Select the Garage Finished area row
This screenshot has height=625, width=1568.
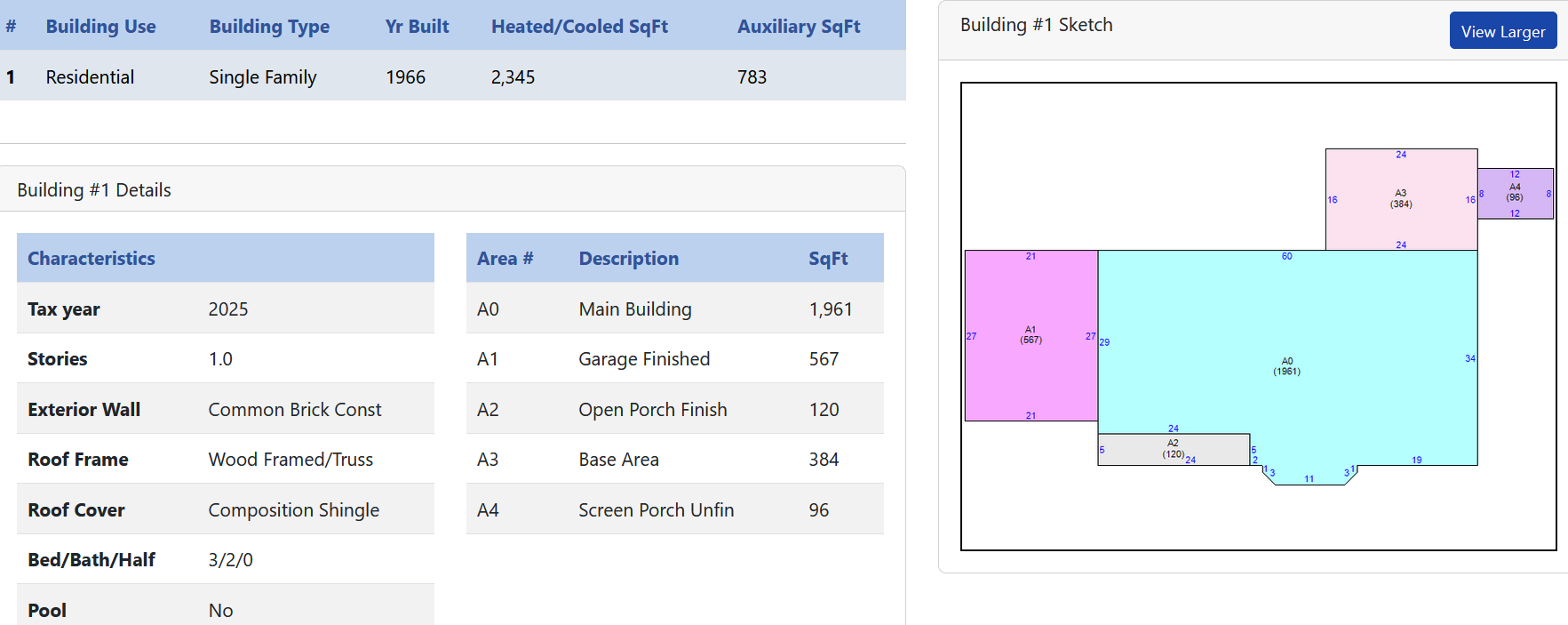[673, 359]
